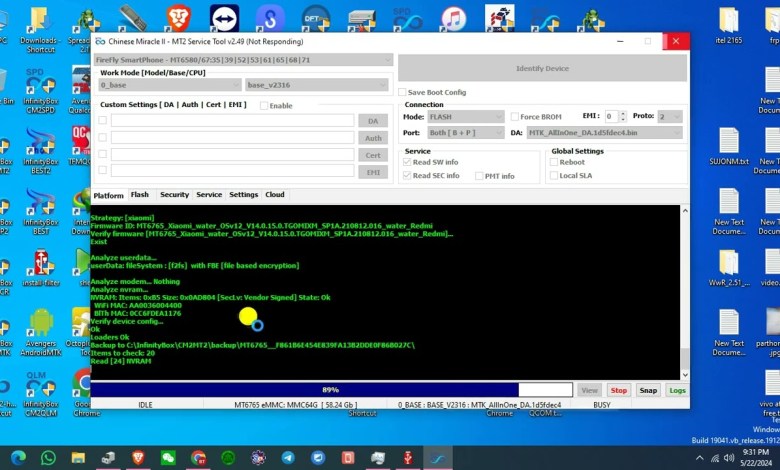Toggle the Reboot checkbox

coord(554,162)
